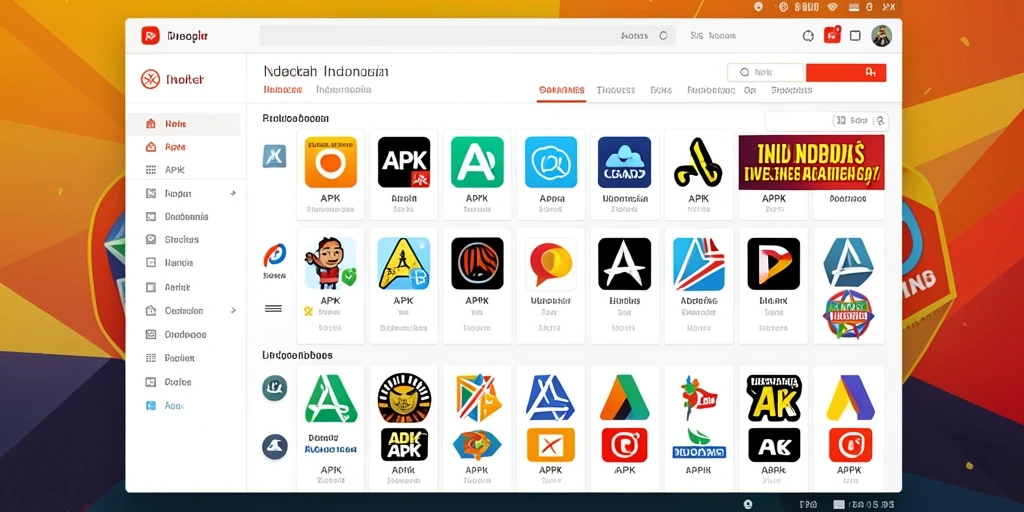Screen dimensions: 1024x512
Task: Open the black icon with multicolor play triangle
Action: click(773, 263)
